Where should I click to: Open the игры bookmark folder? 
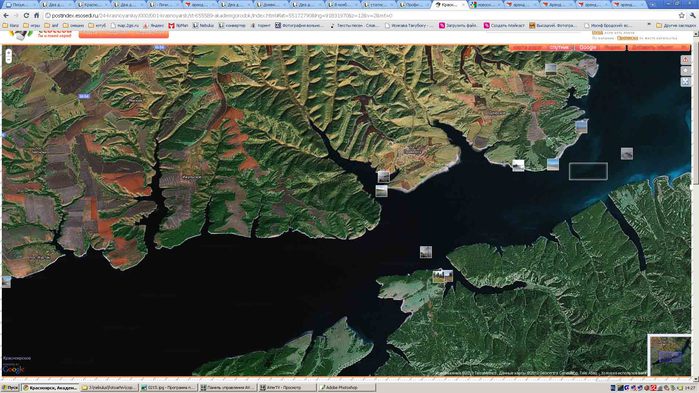click(x=31, y=26)
